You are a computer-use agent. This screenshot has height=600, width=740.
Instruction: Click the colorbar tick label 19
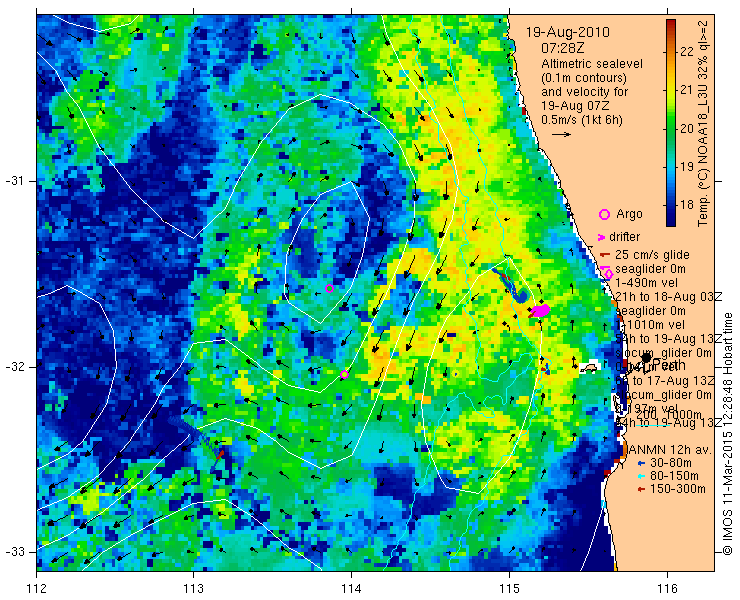(x=686, y=167)
